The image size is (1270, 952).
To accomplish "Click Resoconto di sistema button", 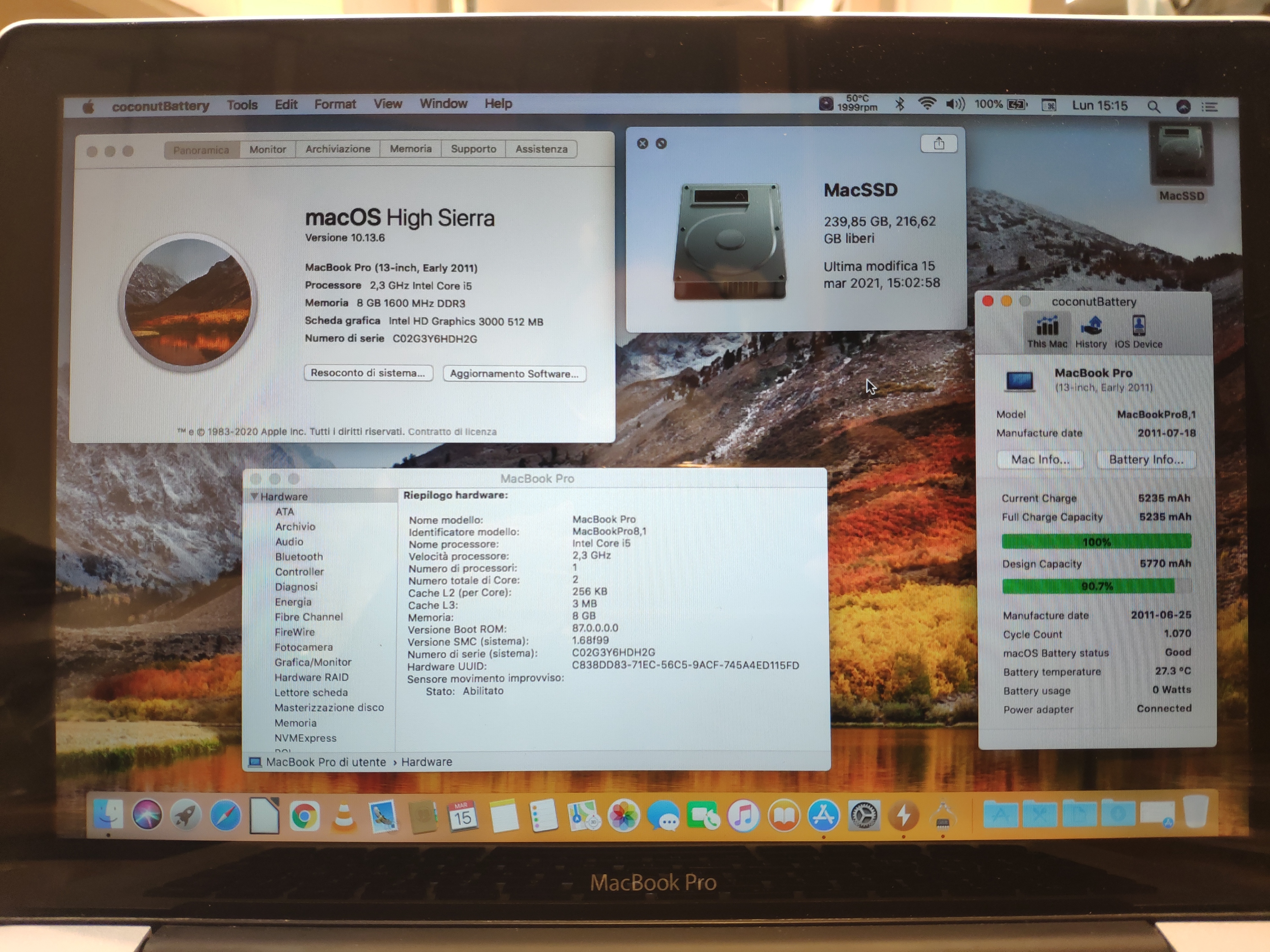I will [368, 373].
